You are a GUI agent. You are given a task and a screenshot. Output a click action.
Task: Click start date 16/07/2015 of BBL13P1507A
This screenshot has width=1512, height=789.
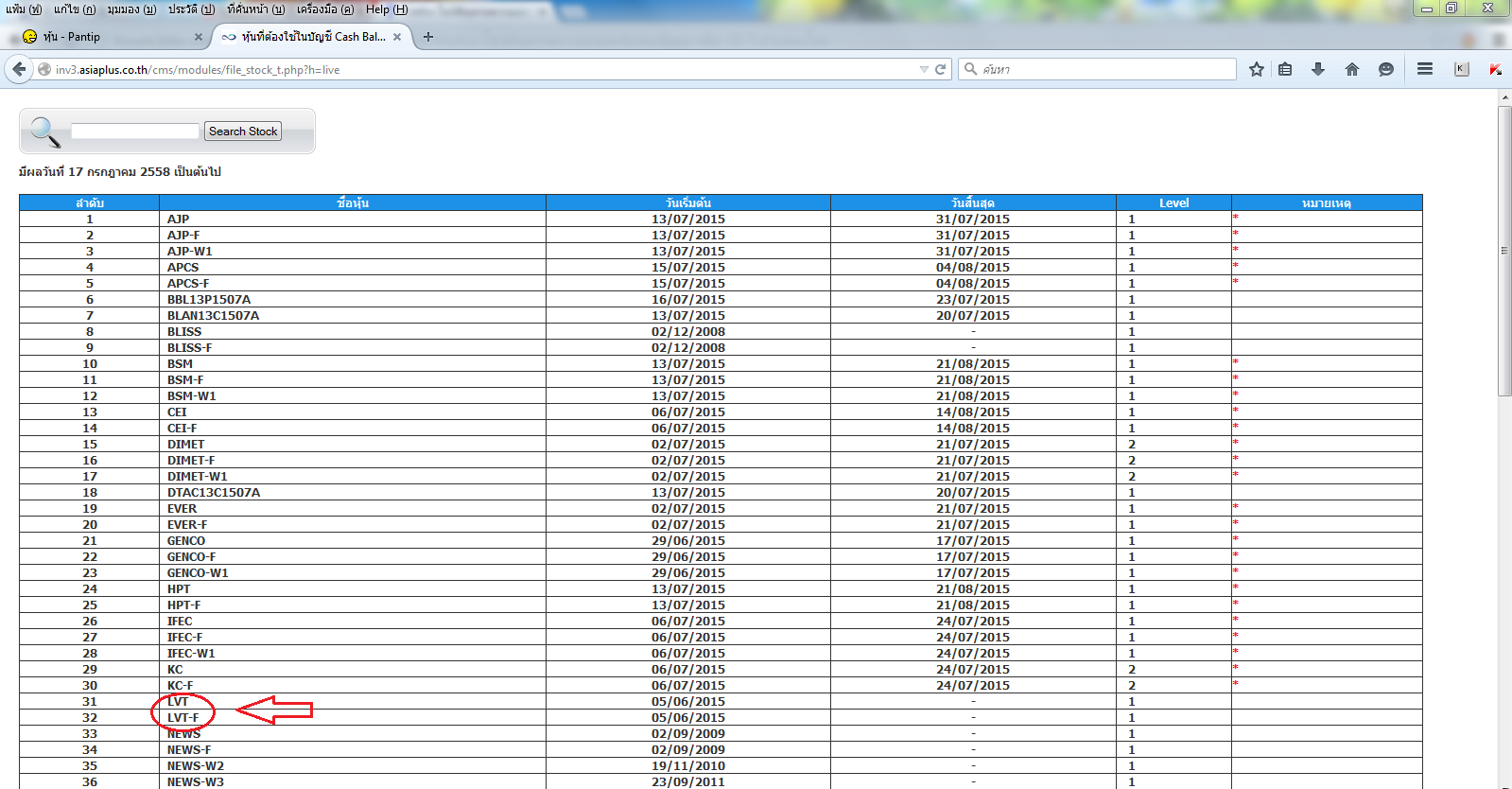tap(688, 300)
